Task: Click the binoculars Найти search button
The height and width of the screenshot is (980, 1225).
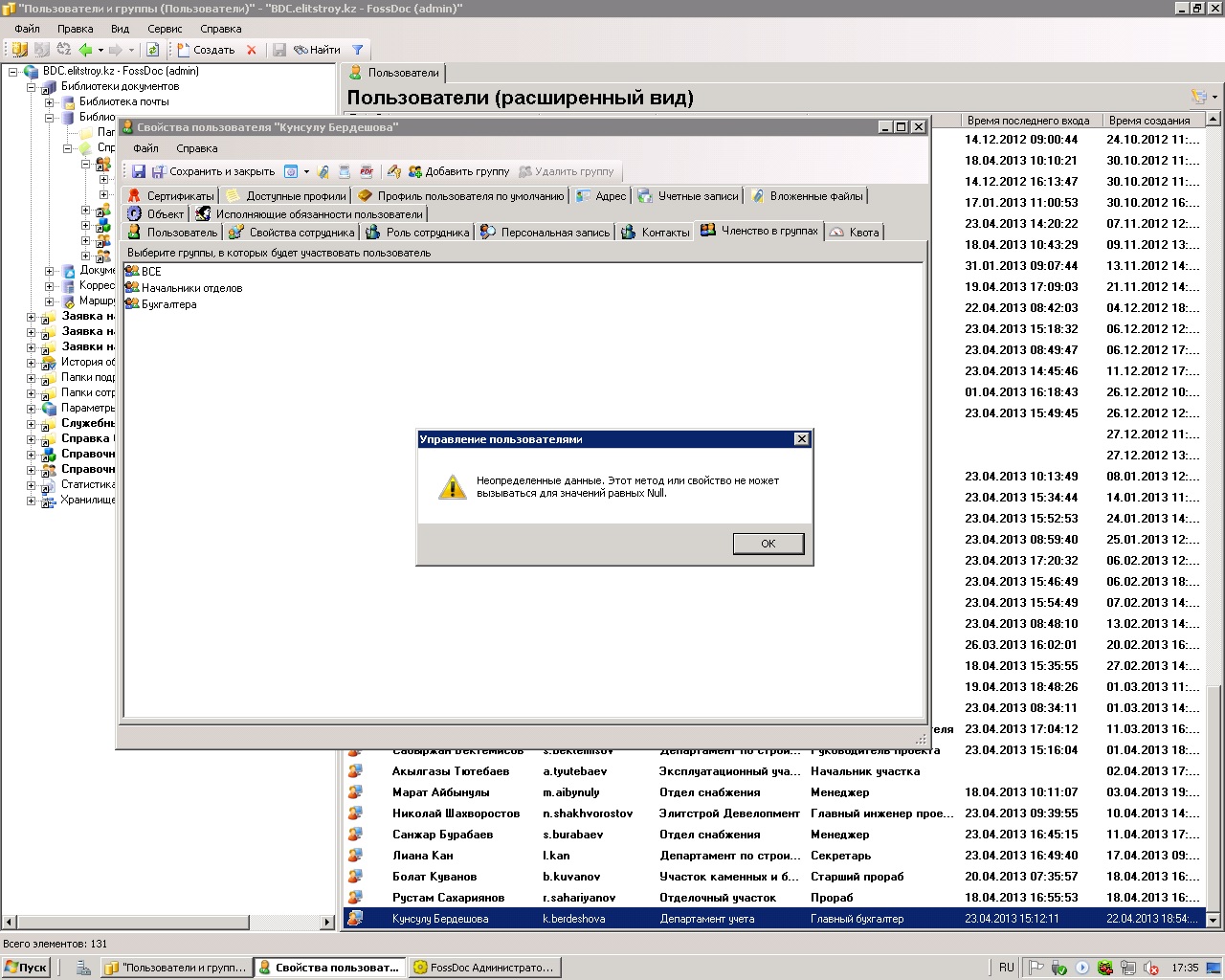Action: 317,50
